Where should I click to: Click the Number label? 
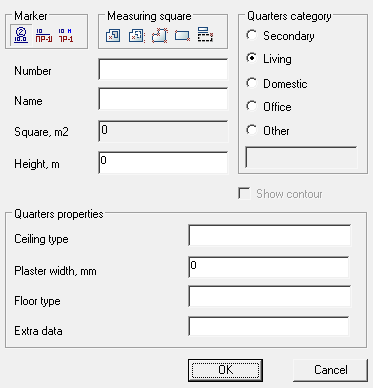[33, 71]
